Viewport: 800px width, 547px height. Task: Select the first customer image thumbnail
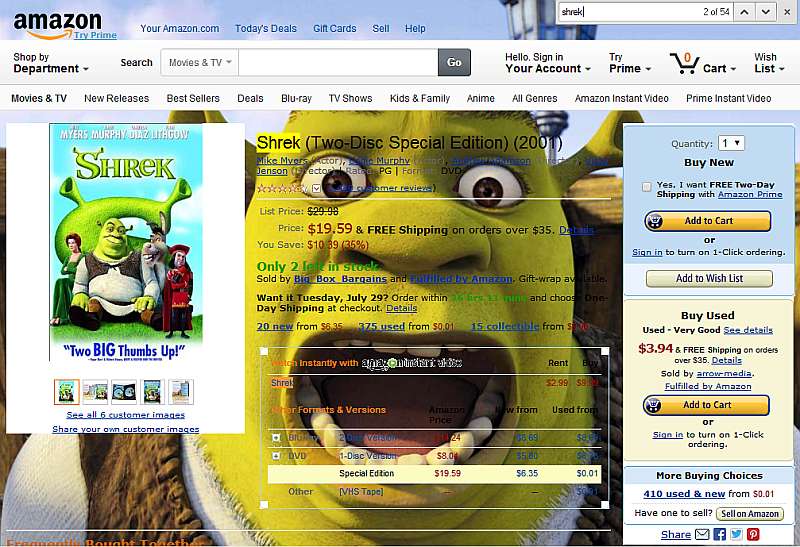[x=67, y=392]
